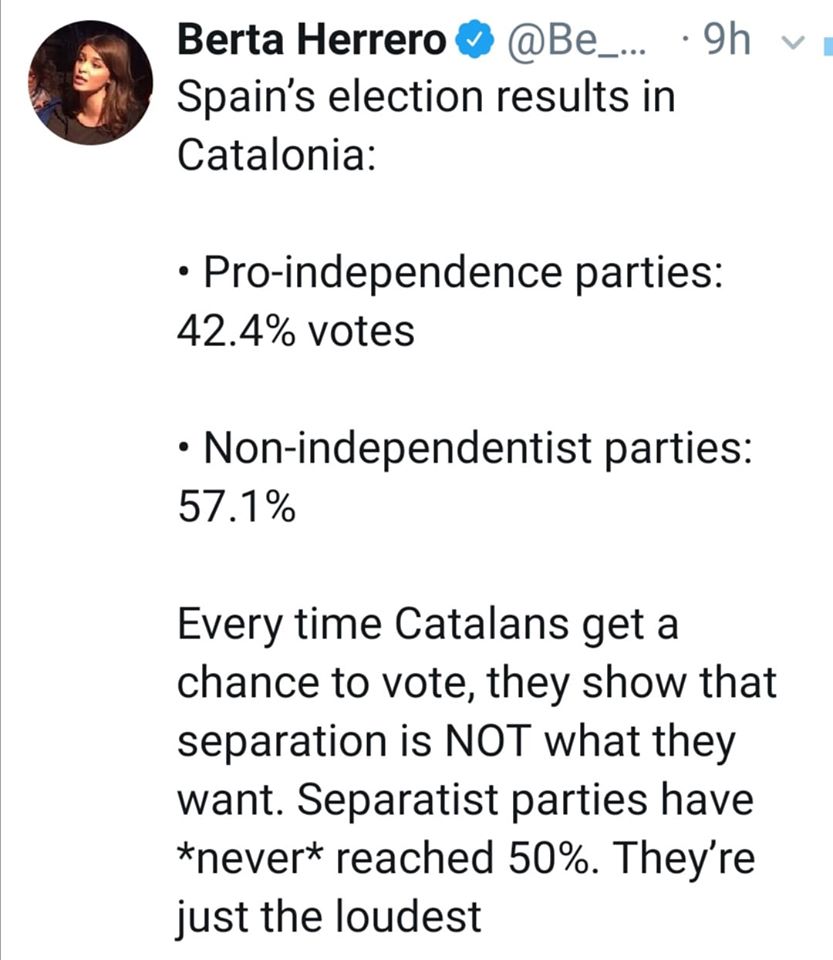Open the Berta Herrero display name link

click(312, 39)
